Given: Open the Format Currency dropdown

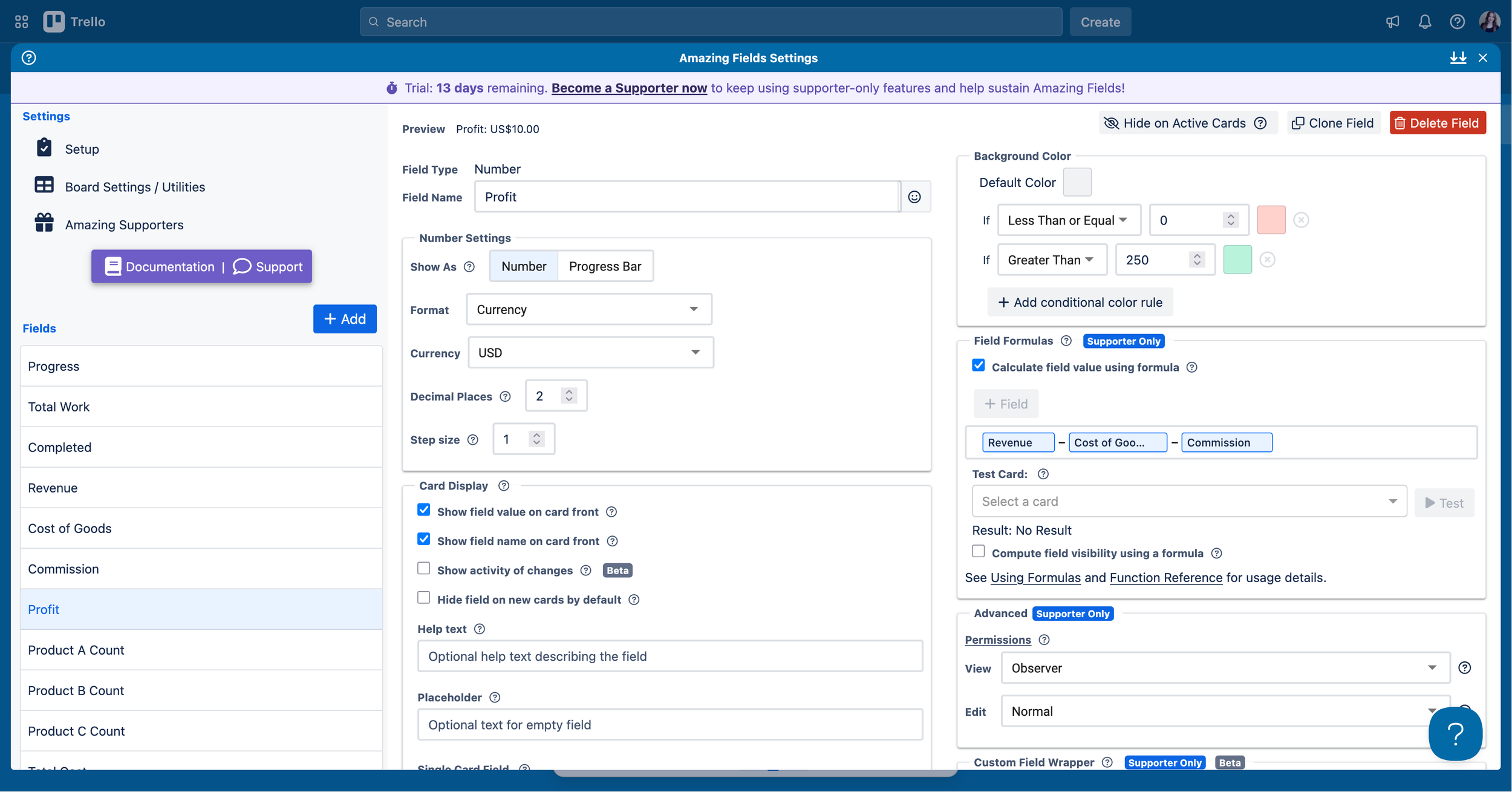Looking at the screenshot, I should coord(589,310).
